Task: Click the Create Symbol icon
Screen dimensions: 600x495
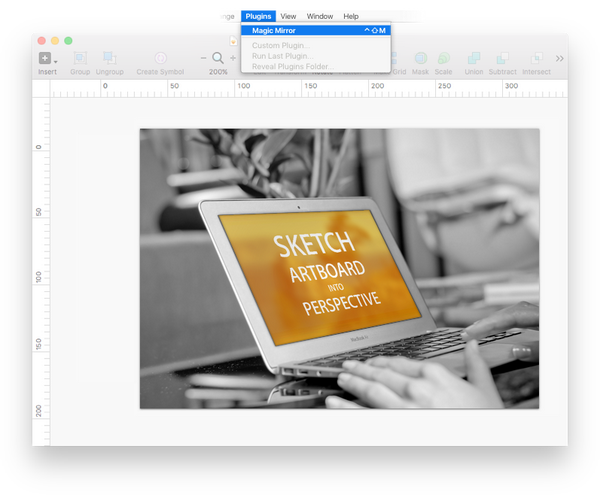Action: tap(160, 58)
